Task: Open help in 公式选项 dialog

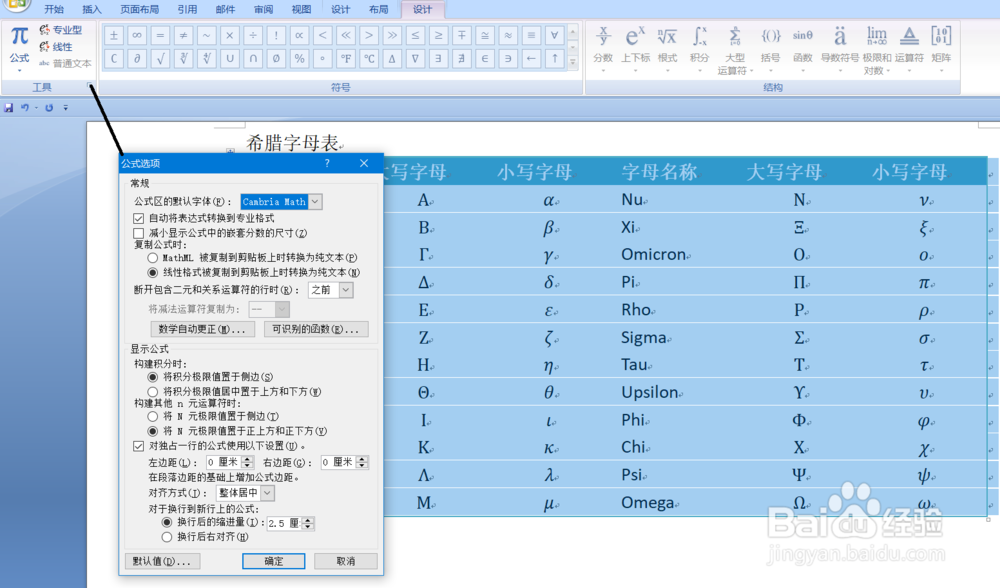Action: 327,163
